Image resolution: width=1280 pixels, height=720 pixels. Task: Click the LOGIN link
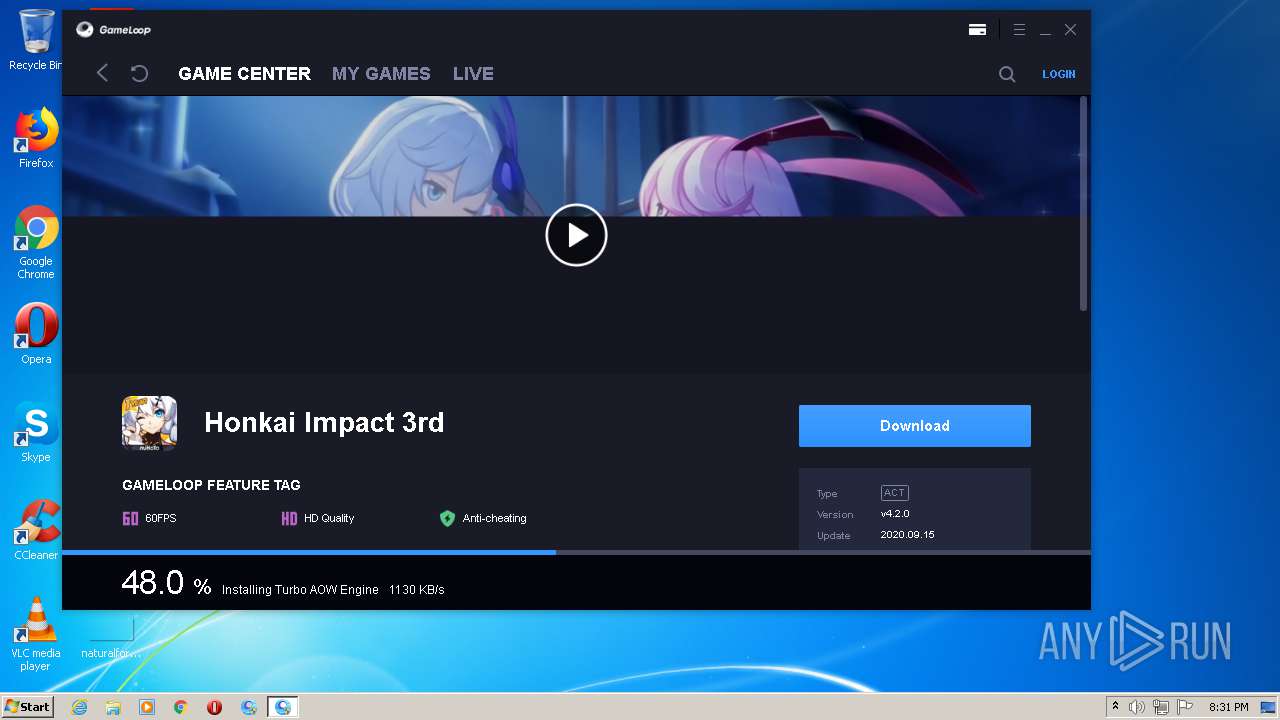click(1059, 74)
